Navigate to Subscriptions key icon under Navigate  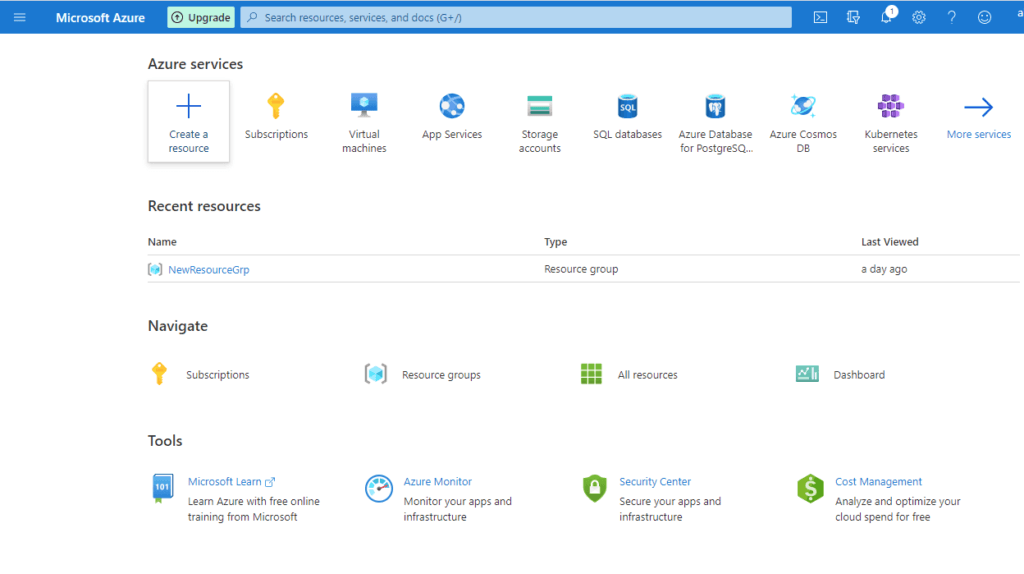tap(159, 374)
